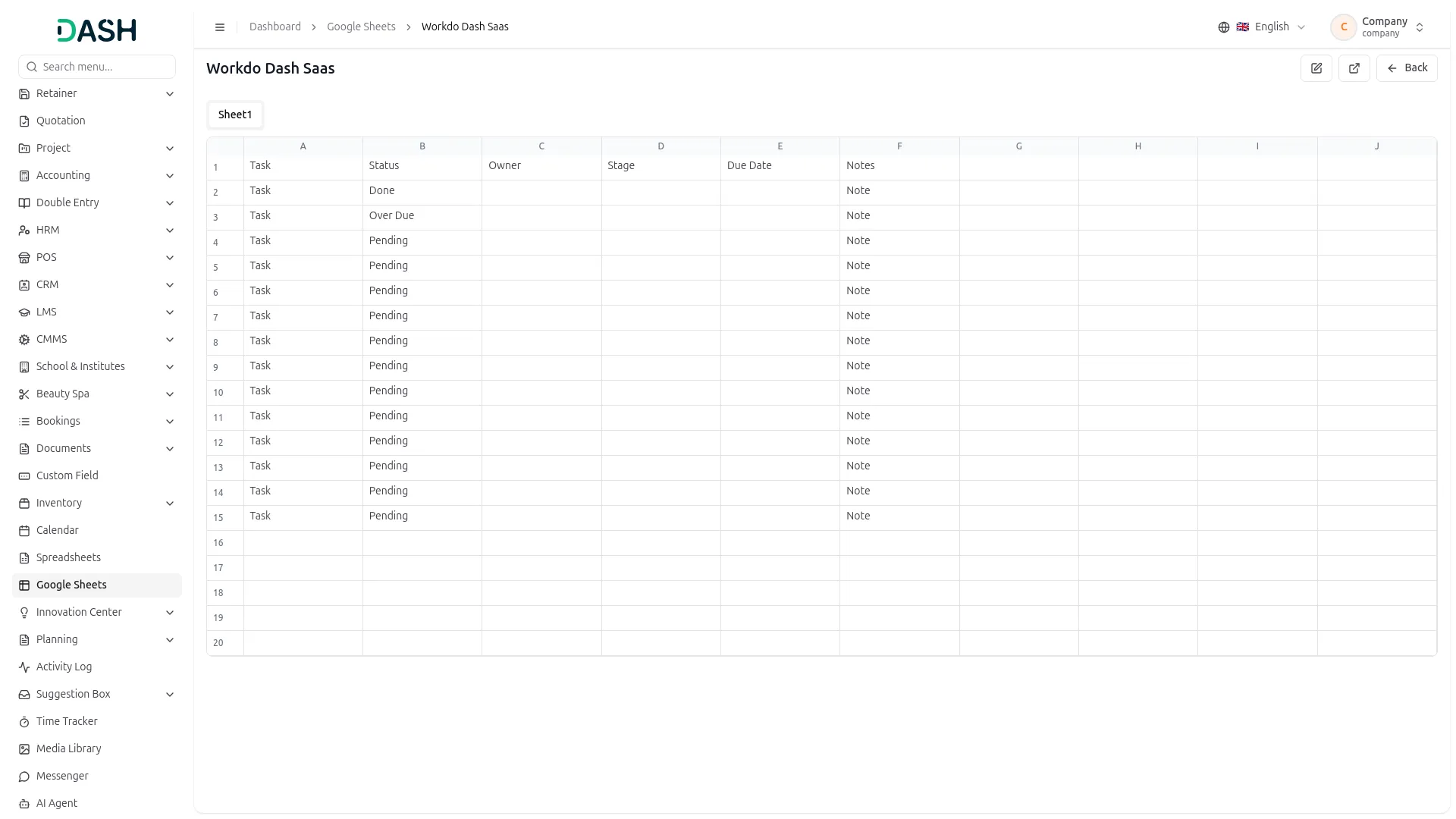This screenshot has width=1456, height=819.
Task: Click the Double Entry book icon
Action: coord(24,203)
